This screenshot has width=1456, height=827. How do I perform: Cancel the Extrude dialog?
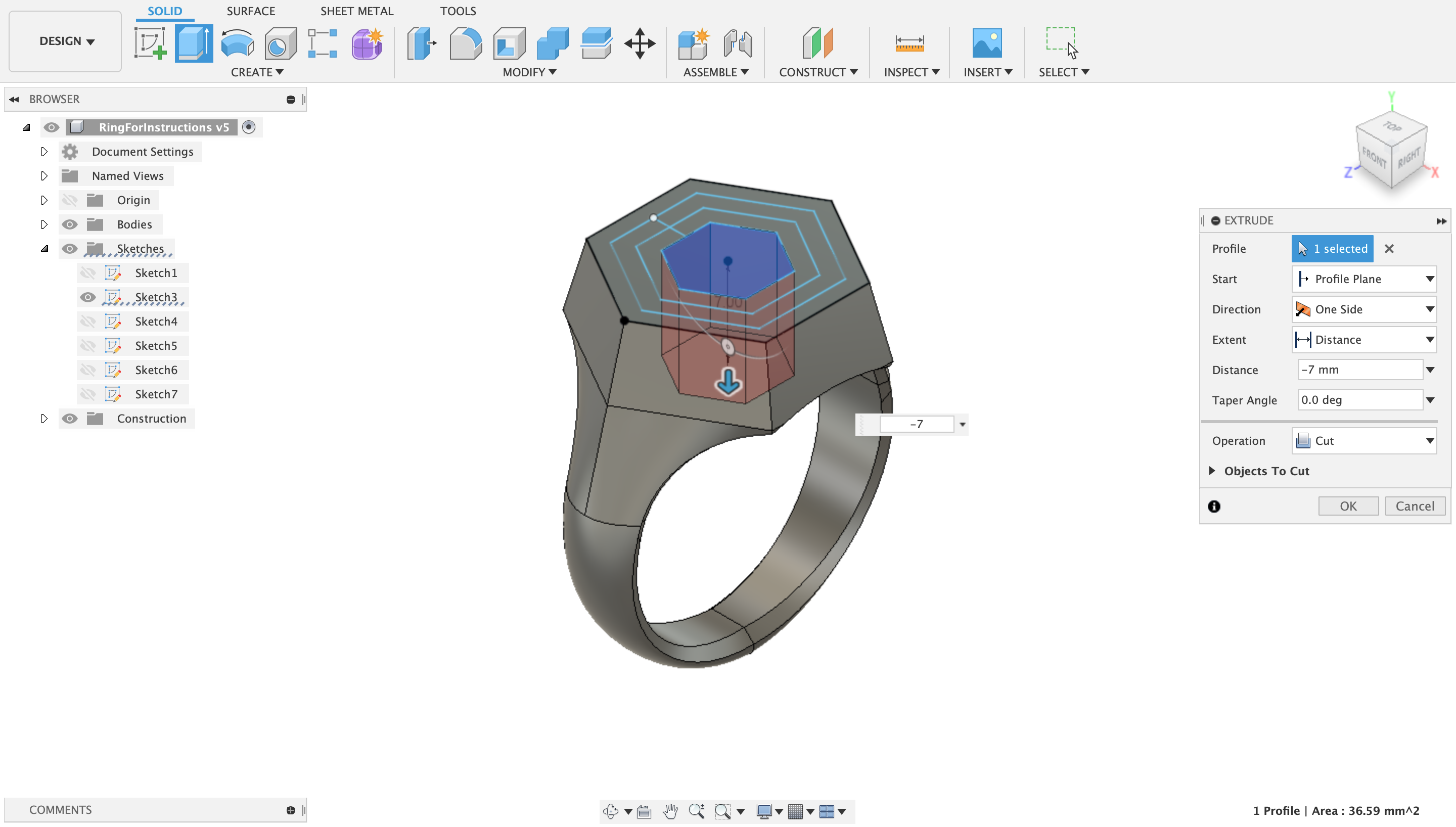point(1415,506)
